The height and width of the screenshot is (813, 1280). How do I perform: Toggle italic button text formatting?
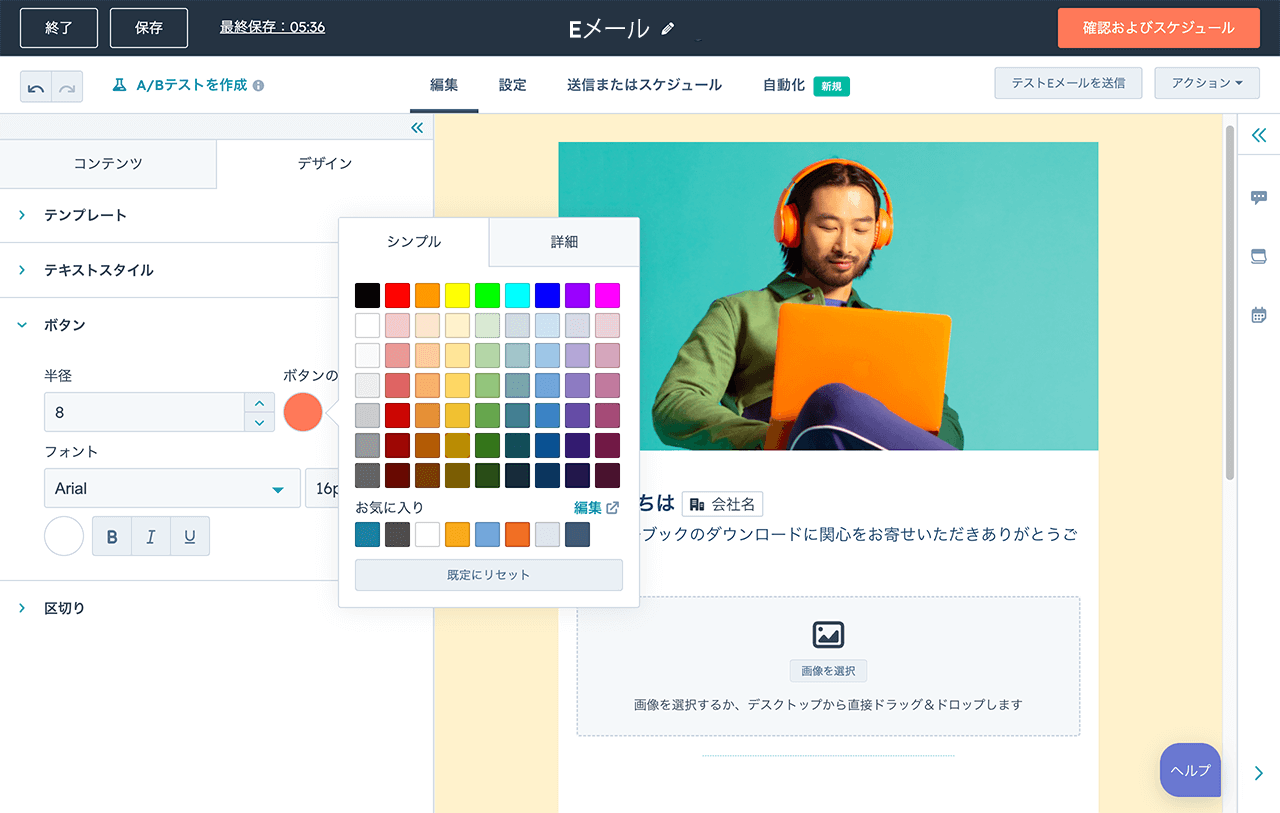[x=151, y=537]
